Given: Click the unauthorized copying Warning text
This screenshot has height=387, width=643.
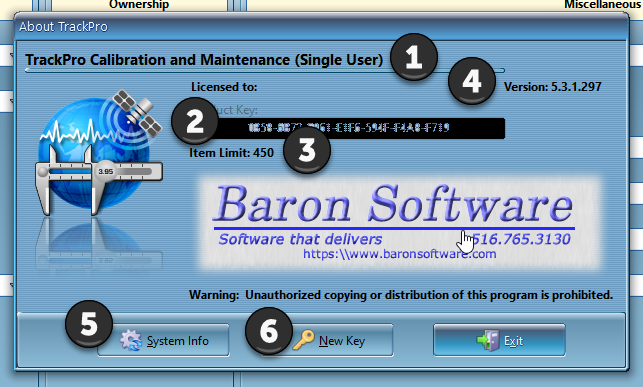Looking at the screenshot, I should pyautogui.click(x=401, y=295).
